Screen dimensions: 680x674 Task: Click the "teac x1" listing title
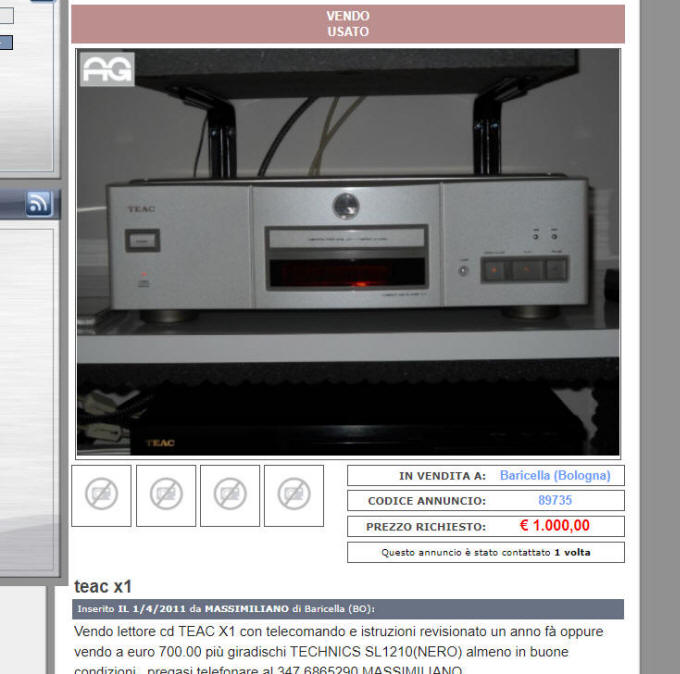click(x=103, y=587)
